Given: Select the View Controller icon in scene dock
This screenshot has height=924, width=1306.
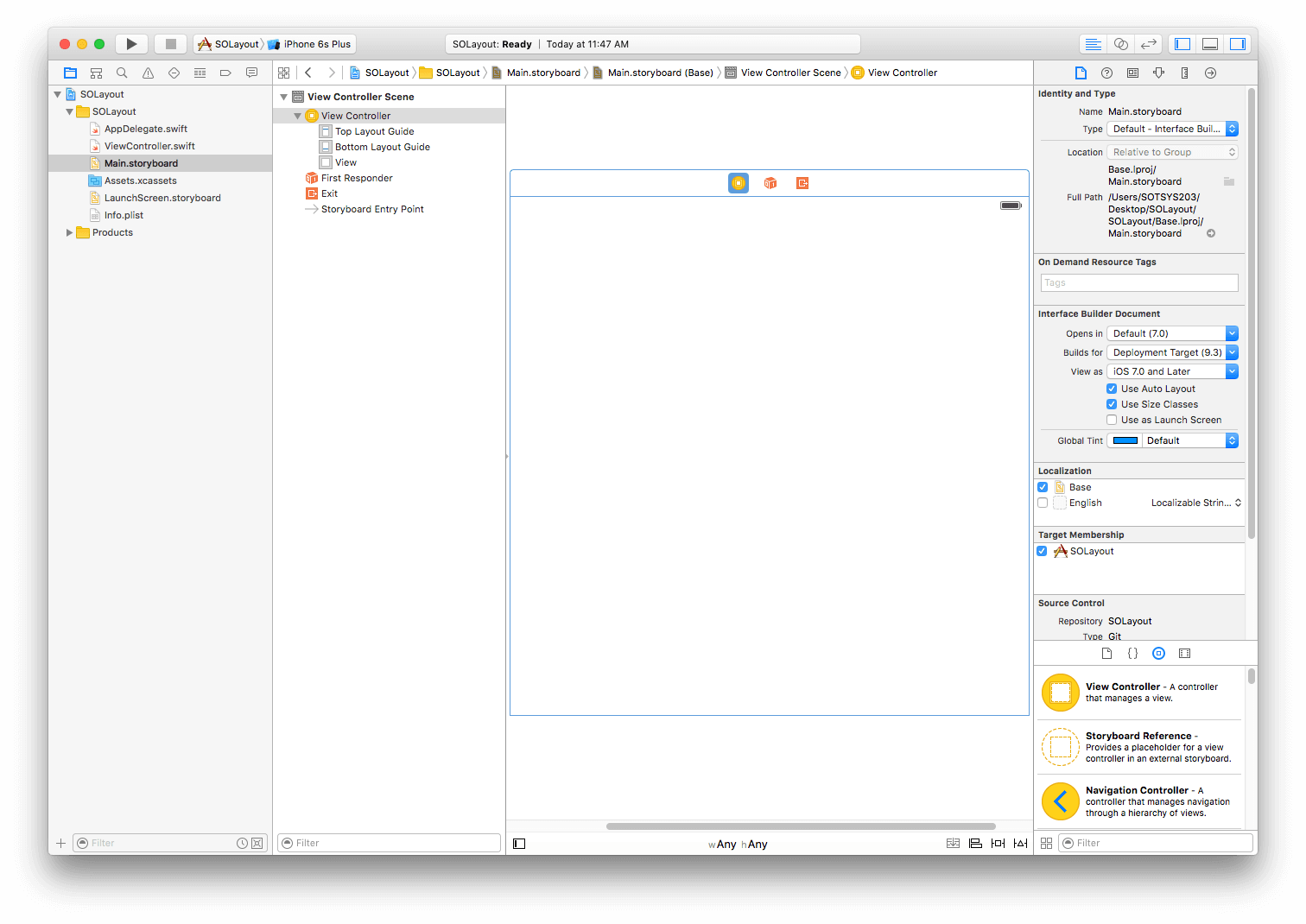Looking at the screenshot, I should click(739, 183).
